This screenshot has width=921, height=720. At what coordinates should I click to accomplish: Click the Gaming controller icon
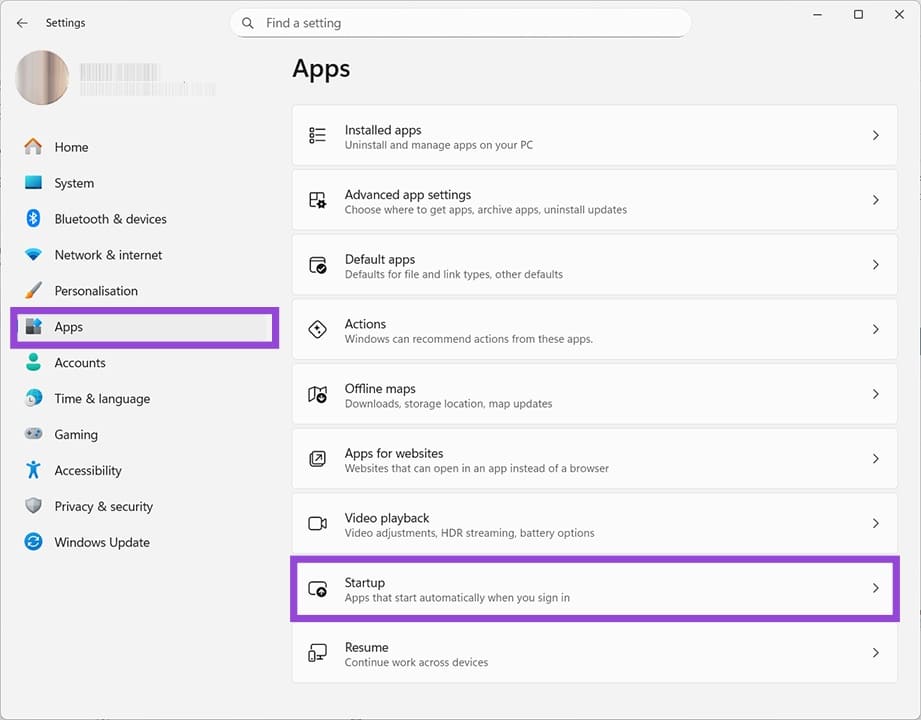point(34,435)
